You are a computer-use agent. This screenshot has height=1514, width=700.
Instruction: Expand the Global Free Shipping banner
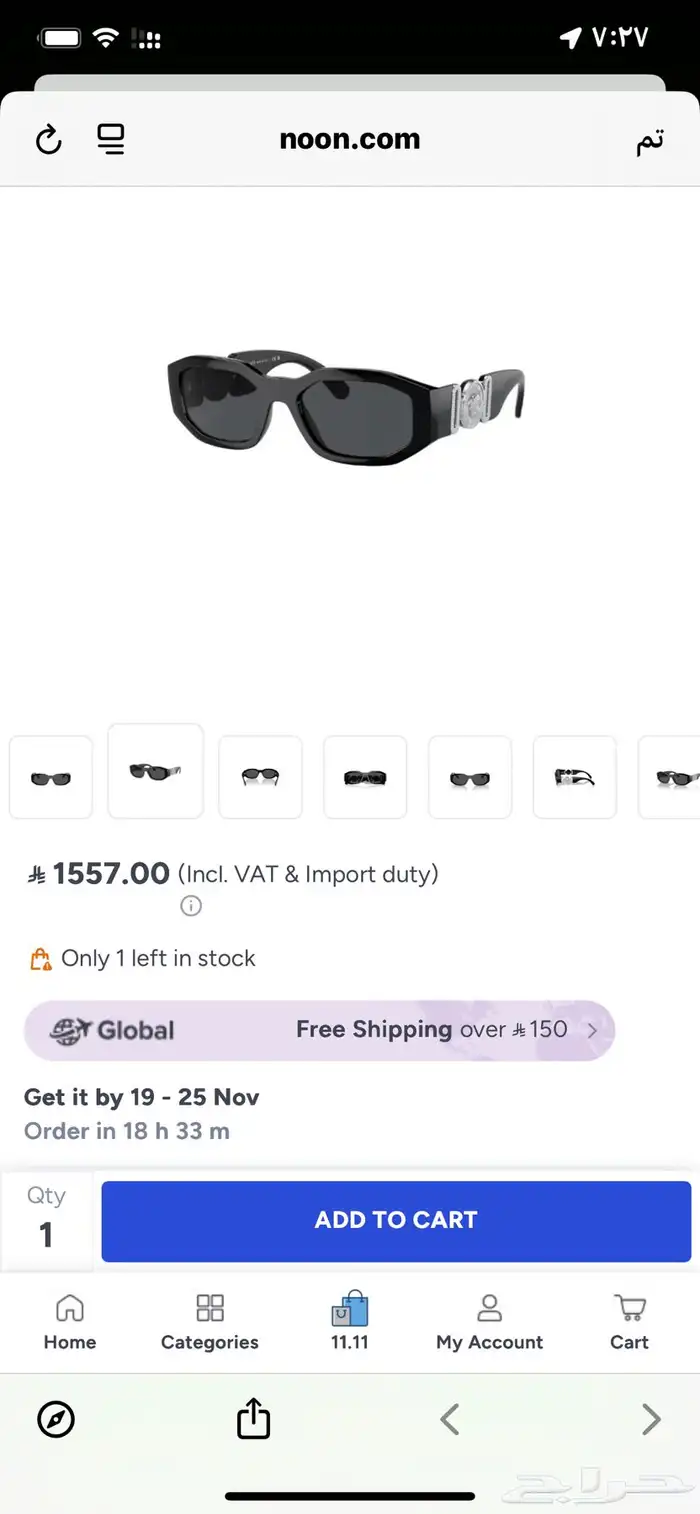pyautogui.click(x=319, y=1030)
